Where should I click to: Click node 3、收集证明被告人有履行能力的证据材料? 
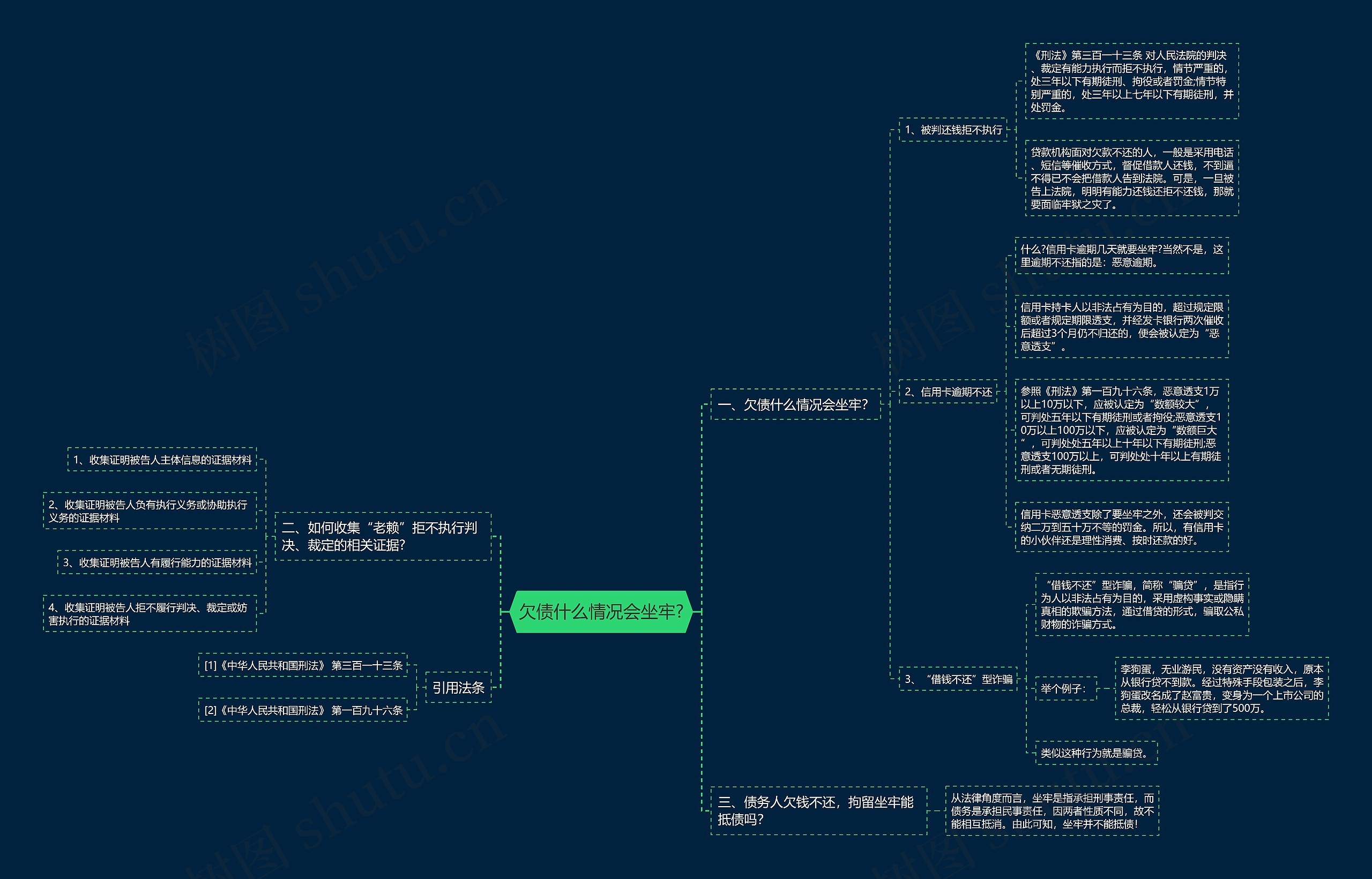pos(157,562)
